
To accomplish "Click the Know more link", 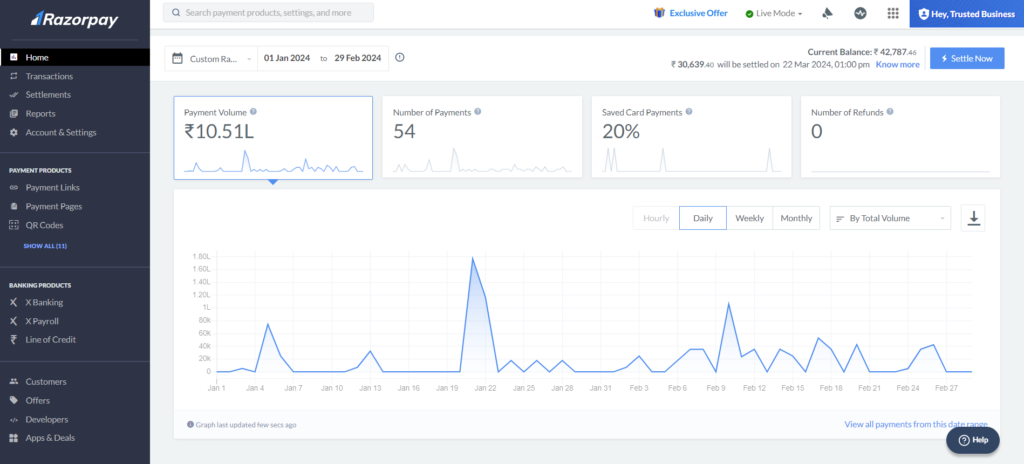I will click(897, 64).
